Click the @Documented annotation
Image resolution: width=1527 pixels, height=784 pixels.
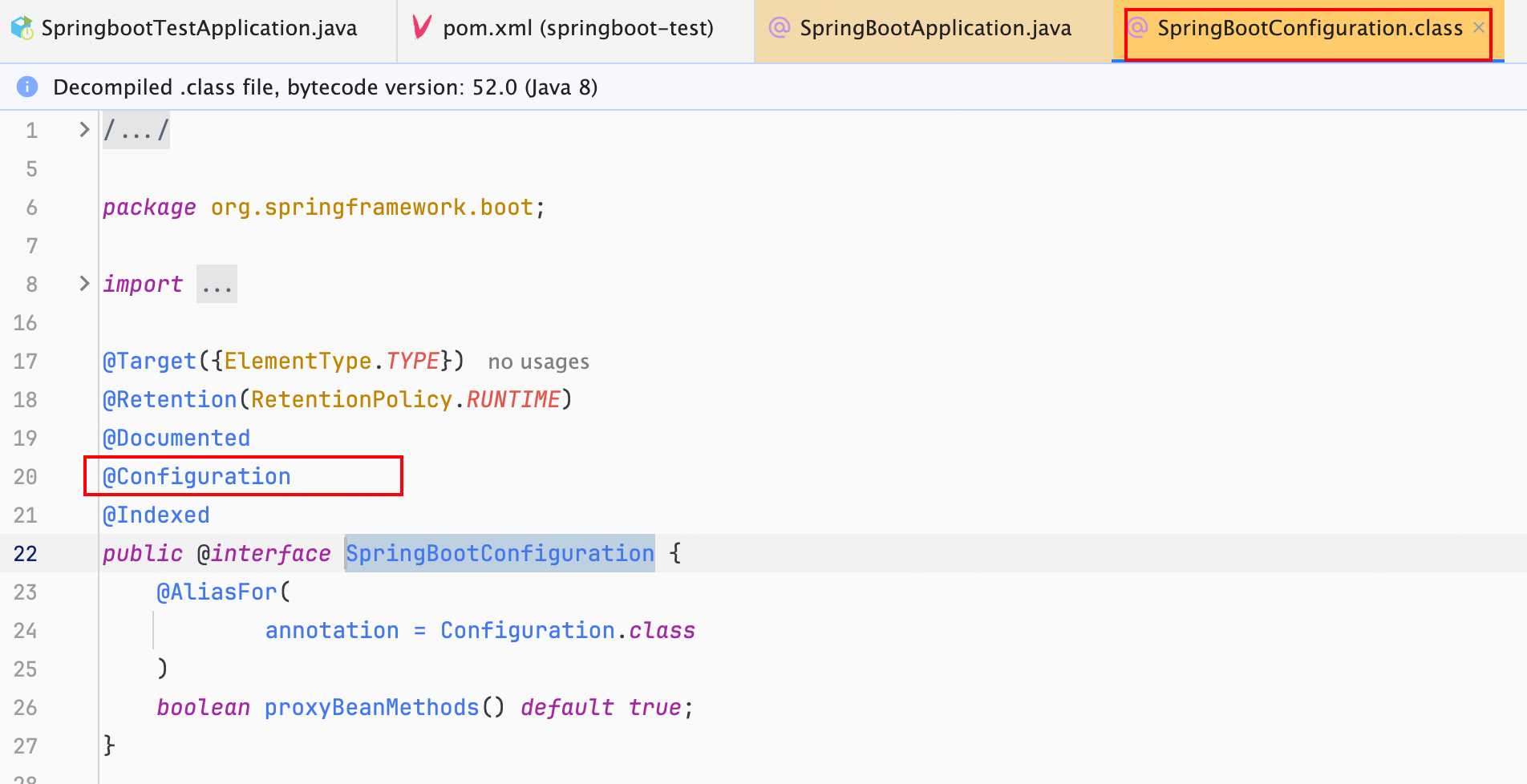click(x=176, y=438)
